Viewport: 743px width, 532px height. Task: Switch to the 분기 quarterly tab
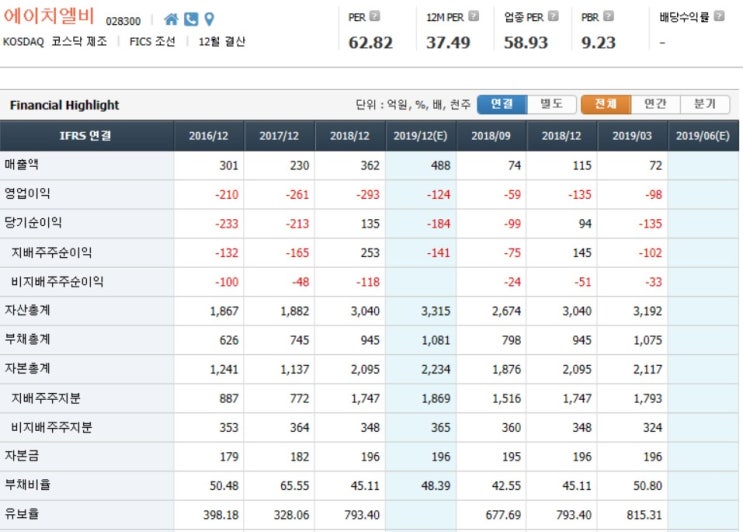(x=705, y=104)
